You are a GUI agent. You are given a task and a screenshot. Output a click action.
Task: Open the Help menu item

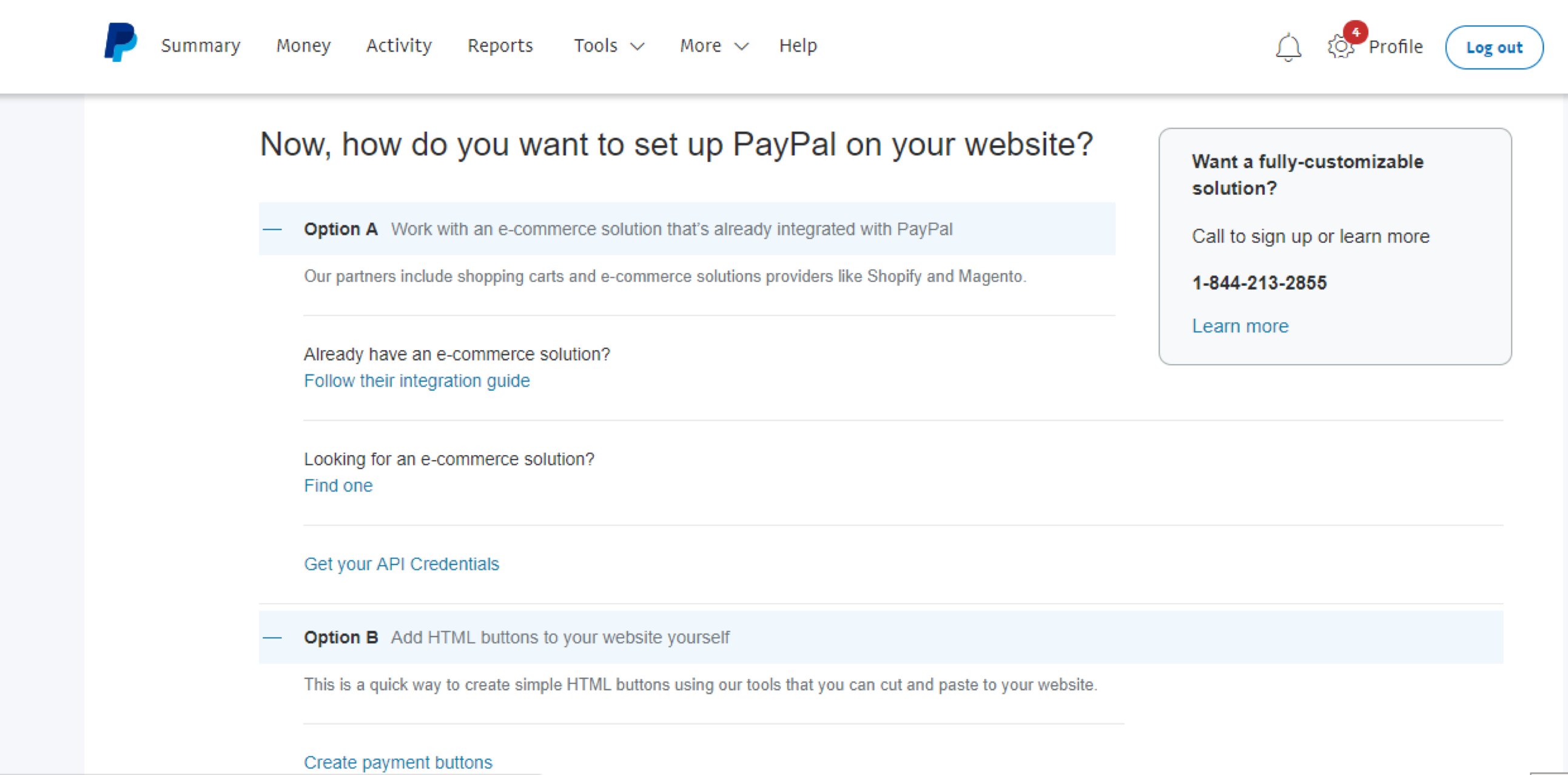click(798, 46)
